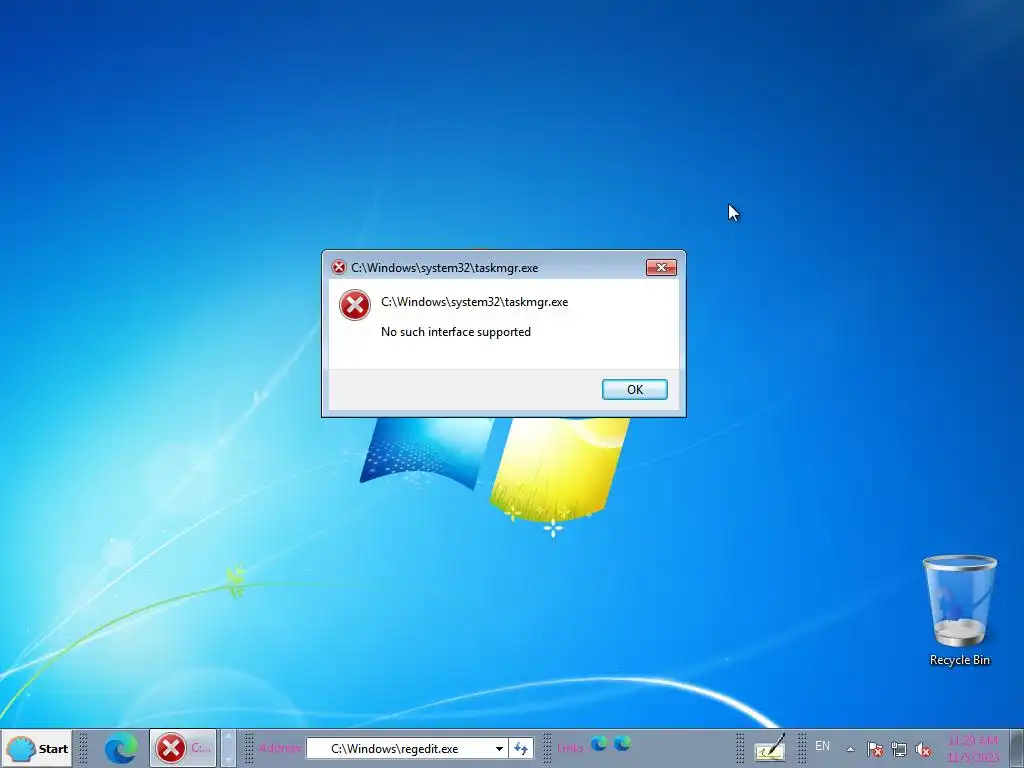Click the taskbar scroll down arrow
Viewport: 1024px width, 768px height.
pyautogui.click(x=228, y=758)
